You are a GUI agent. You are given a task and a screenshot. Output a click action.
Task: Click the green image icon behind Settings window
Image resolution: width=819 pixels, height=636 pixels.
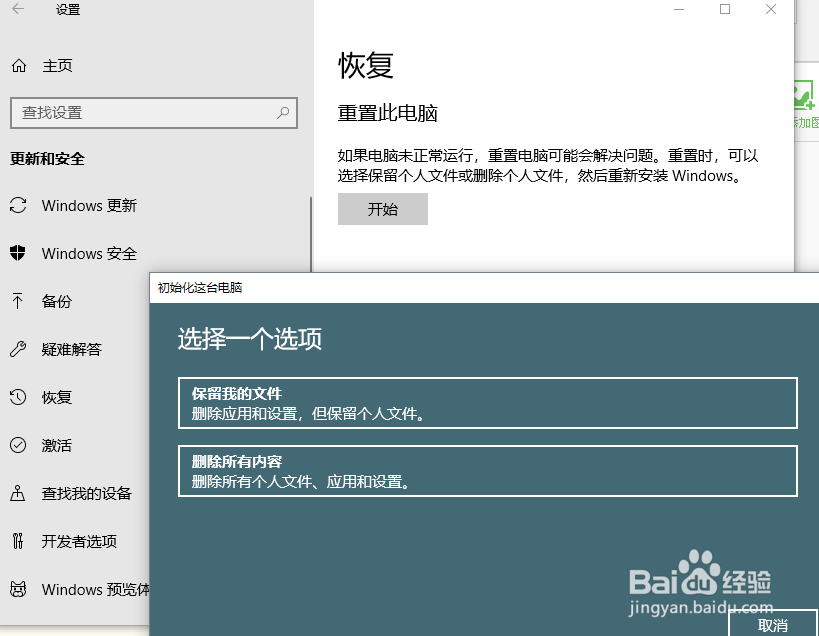(803, 95)
